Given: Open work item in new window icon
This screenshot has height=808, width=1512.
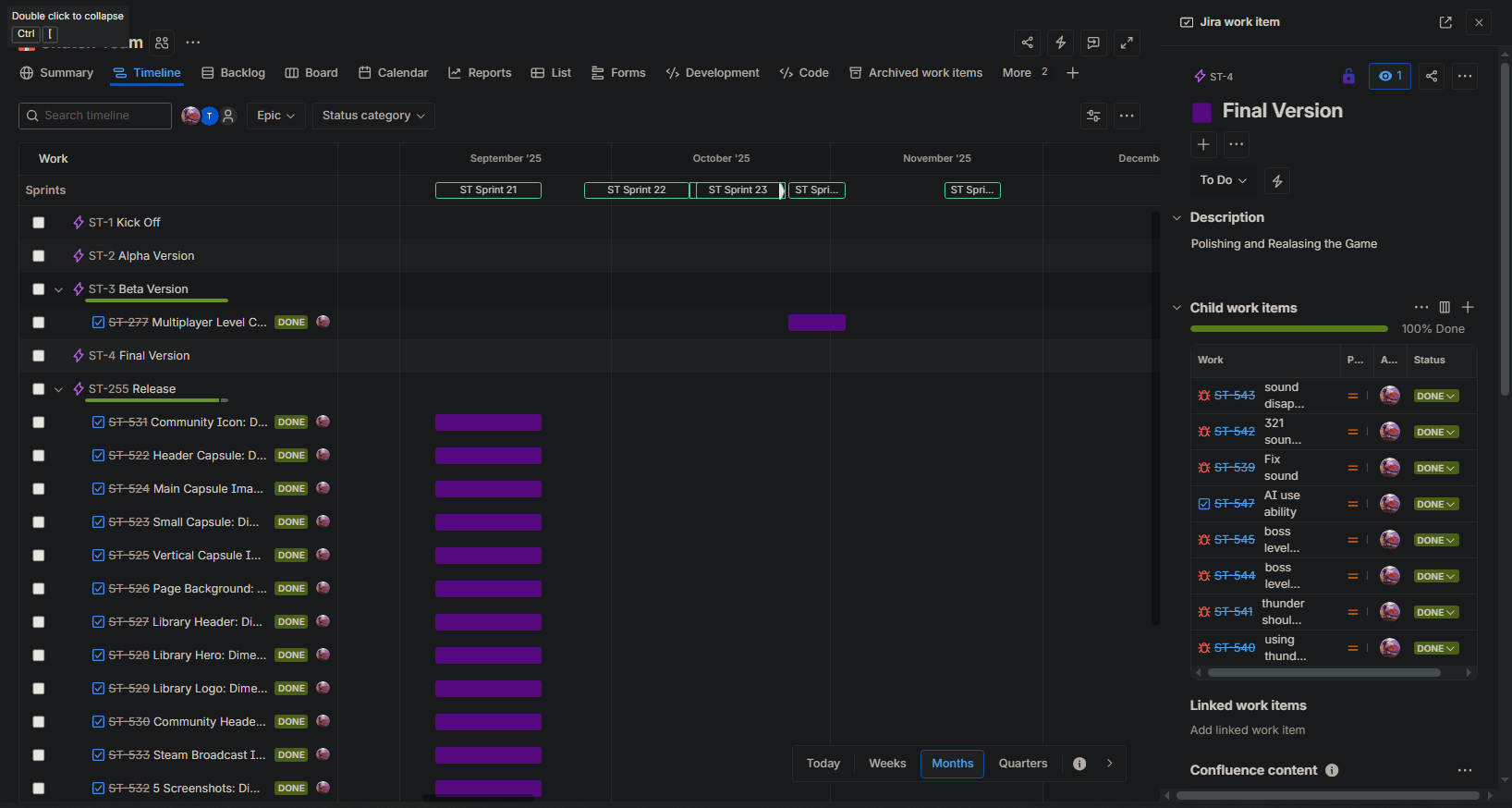Looking at the screenshot, I should tap(1445, 22).
